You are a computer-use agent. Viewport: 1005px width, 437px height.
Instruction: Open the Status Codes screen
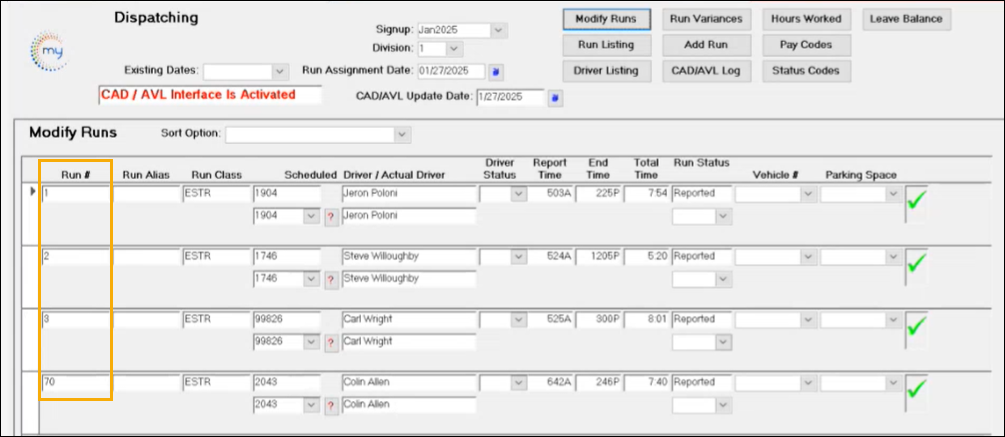pos(806,71)
